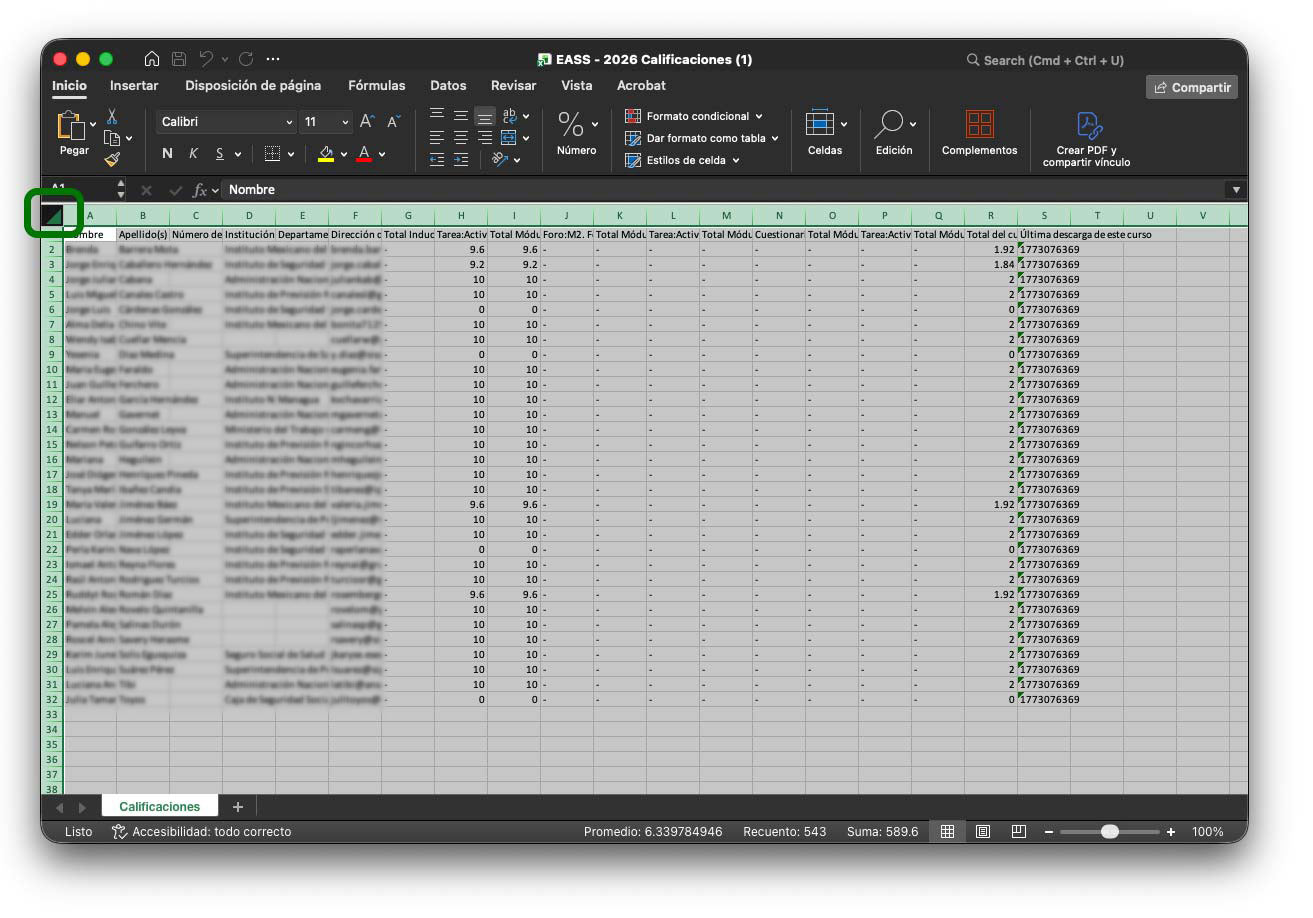Switch to the Fórmulas ribbon tab
Image resolution: width=1313 pixels, height=918 pixels.
[x=376, y=86]
